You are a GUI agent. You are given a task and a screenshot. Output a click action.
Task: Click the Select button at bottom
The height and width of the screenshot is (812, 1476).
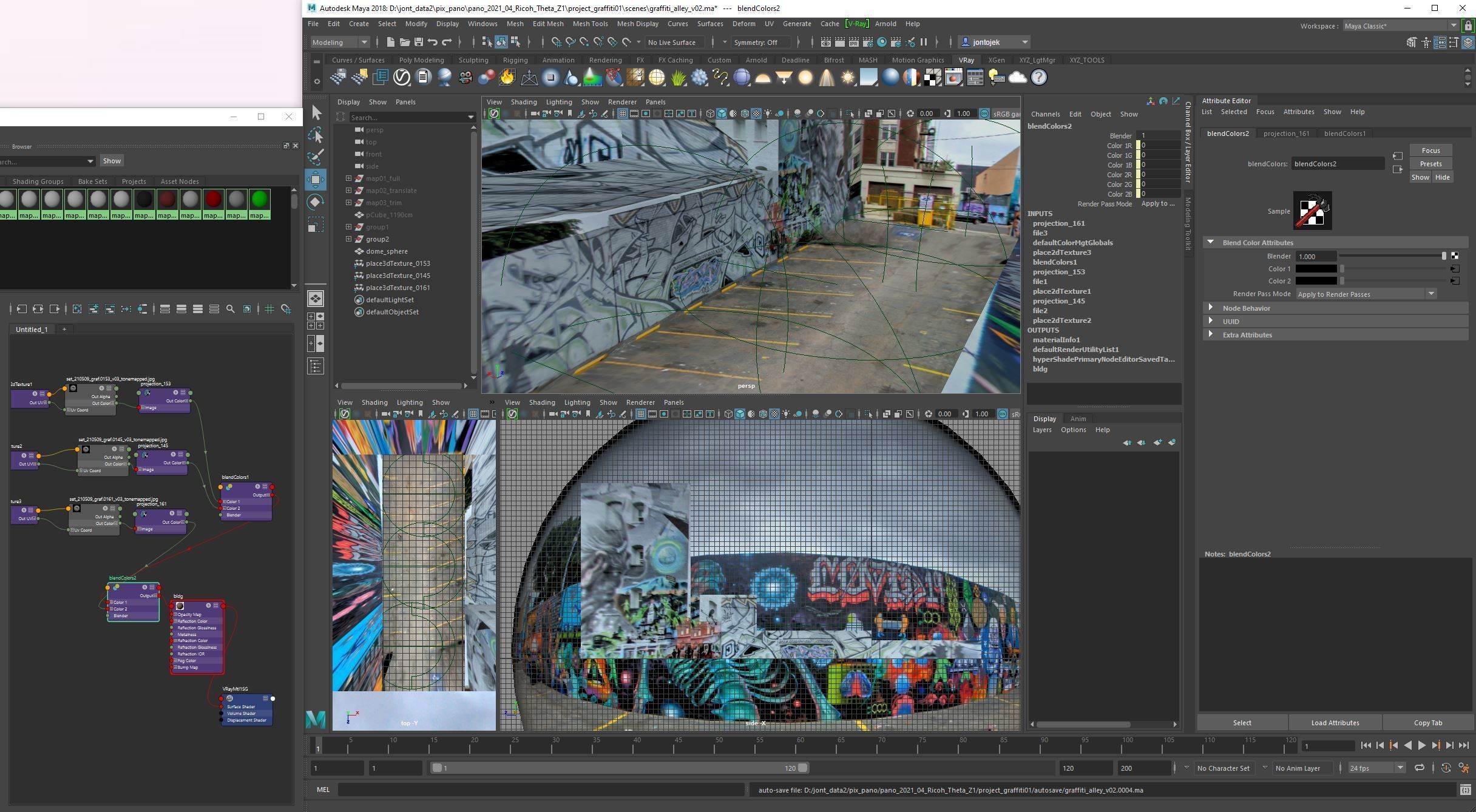tap(1242, 723)
